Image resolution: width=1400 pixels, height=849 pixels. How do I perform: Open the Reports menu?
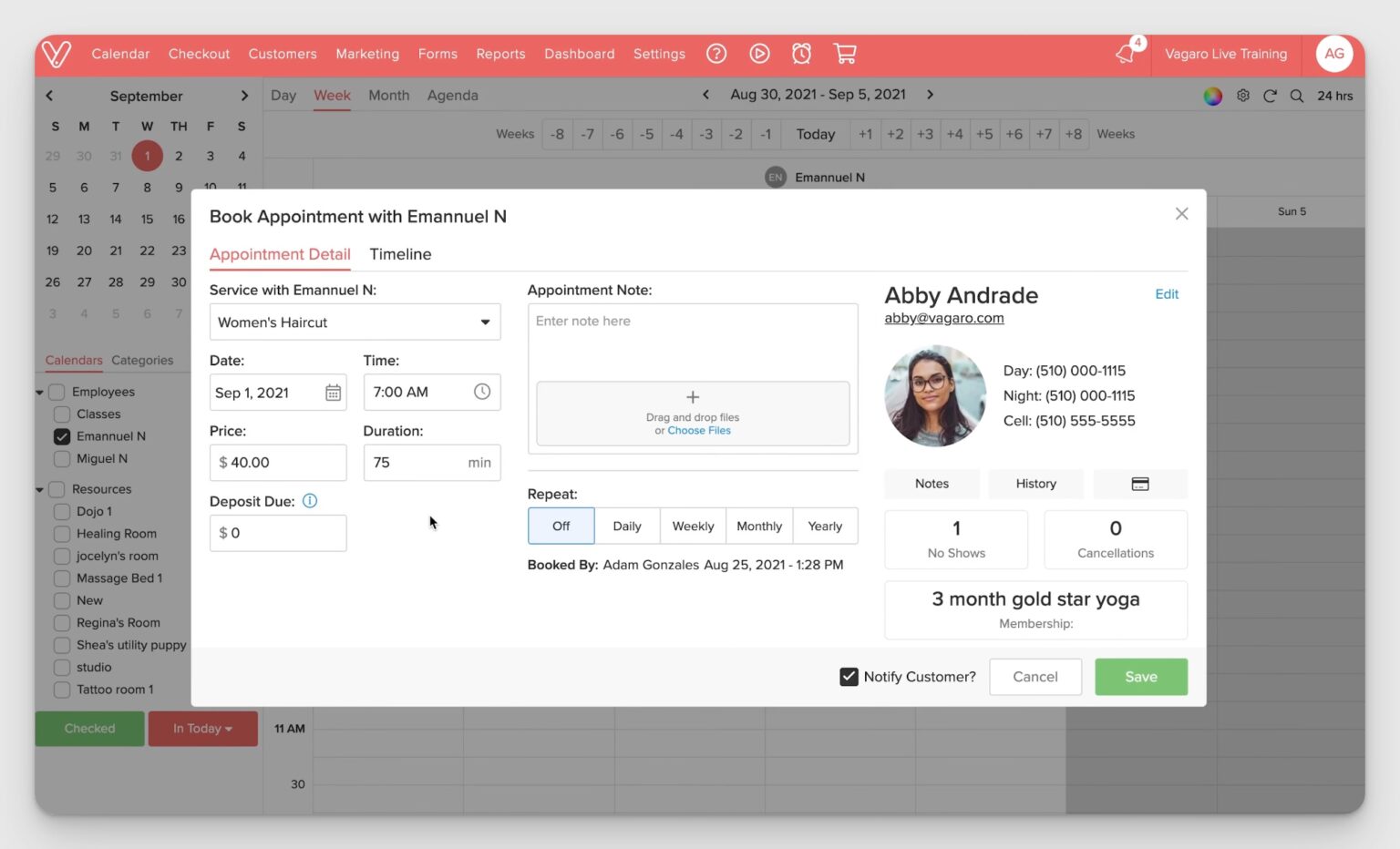pos(500,54)
